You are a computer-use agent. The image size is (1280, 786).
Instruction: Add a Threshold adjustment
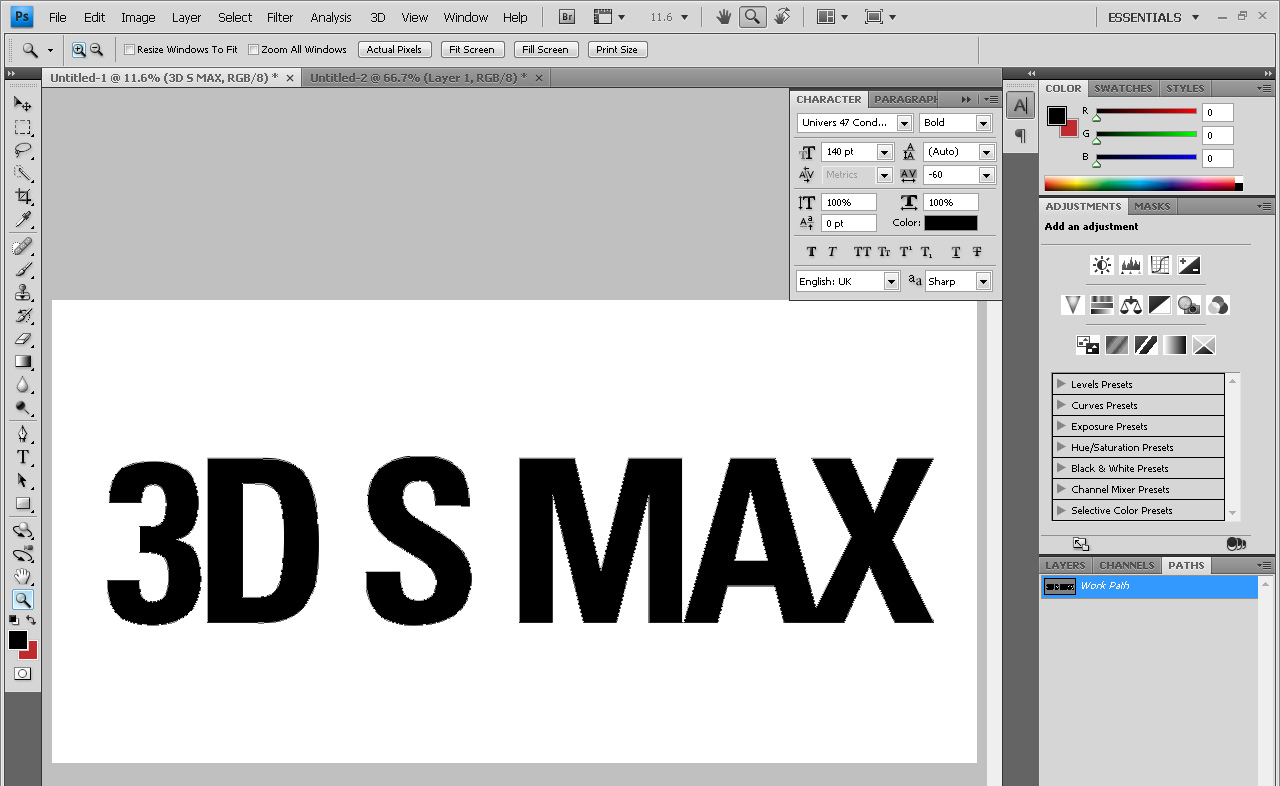[1145, 345]
